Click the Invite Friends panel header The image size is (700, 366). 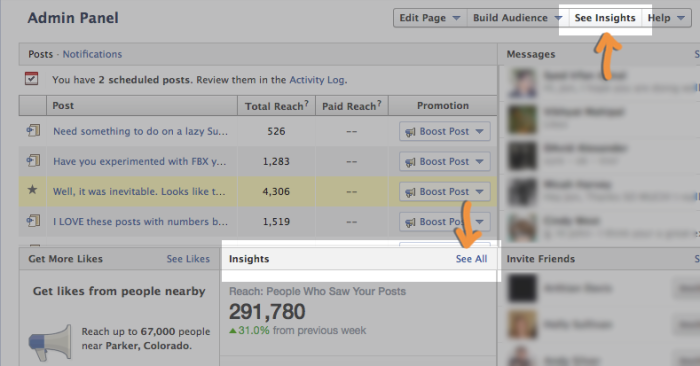[x=541, y=259]
